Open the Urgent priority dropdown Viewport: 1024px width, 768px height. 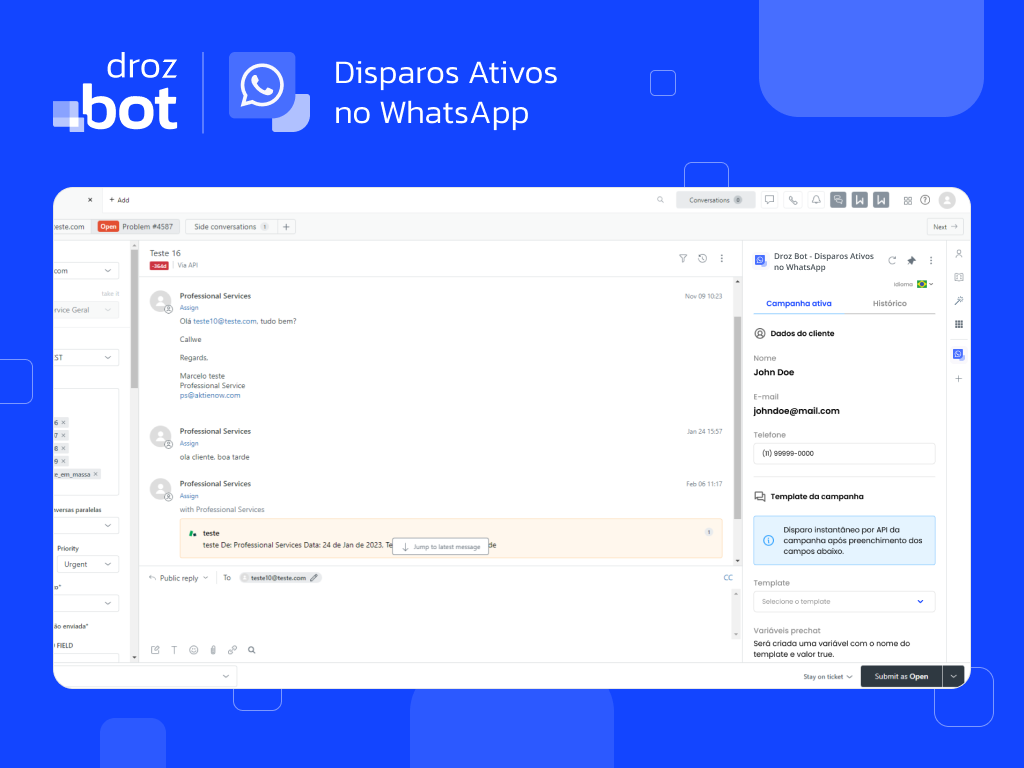[x=87, y=564]
